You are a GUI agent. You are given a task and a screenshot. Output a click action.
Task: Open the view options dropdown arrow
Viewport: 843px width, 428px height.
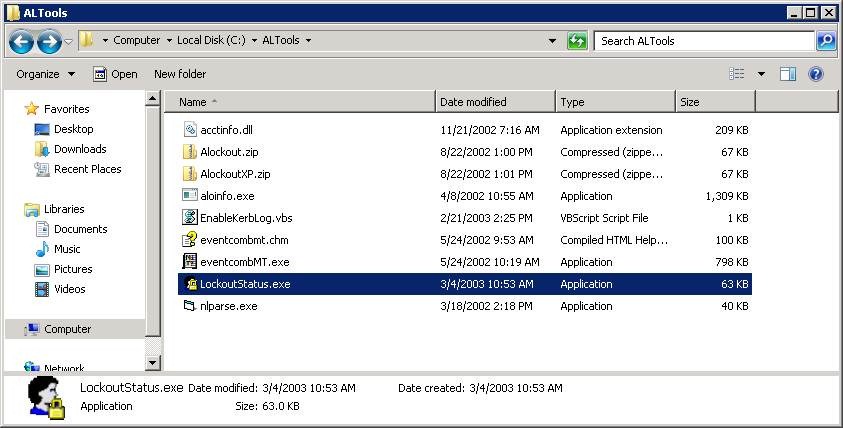pyautogui.click(x=761, y=74)
